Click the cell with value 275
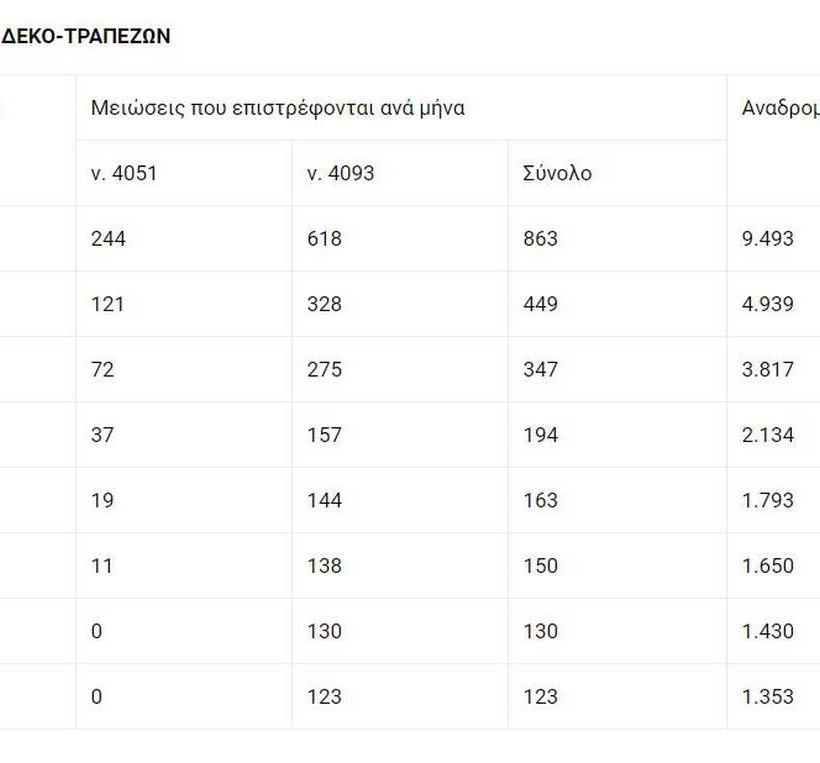820x763 pixels. click(324, 370)
